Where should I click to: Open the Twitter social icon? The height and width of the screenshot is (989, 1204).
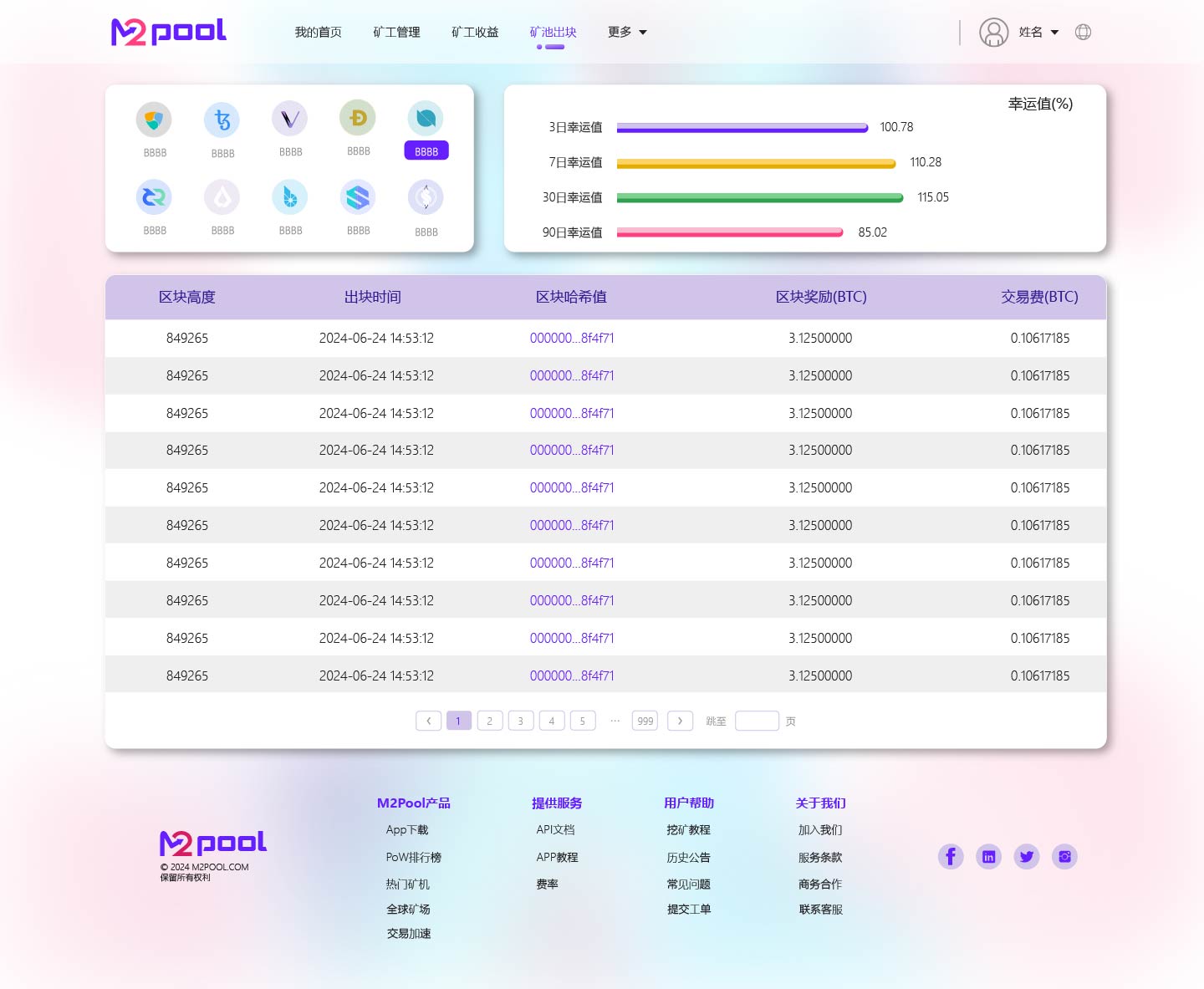[1027, 857]
